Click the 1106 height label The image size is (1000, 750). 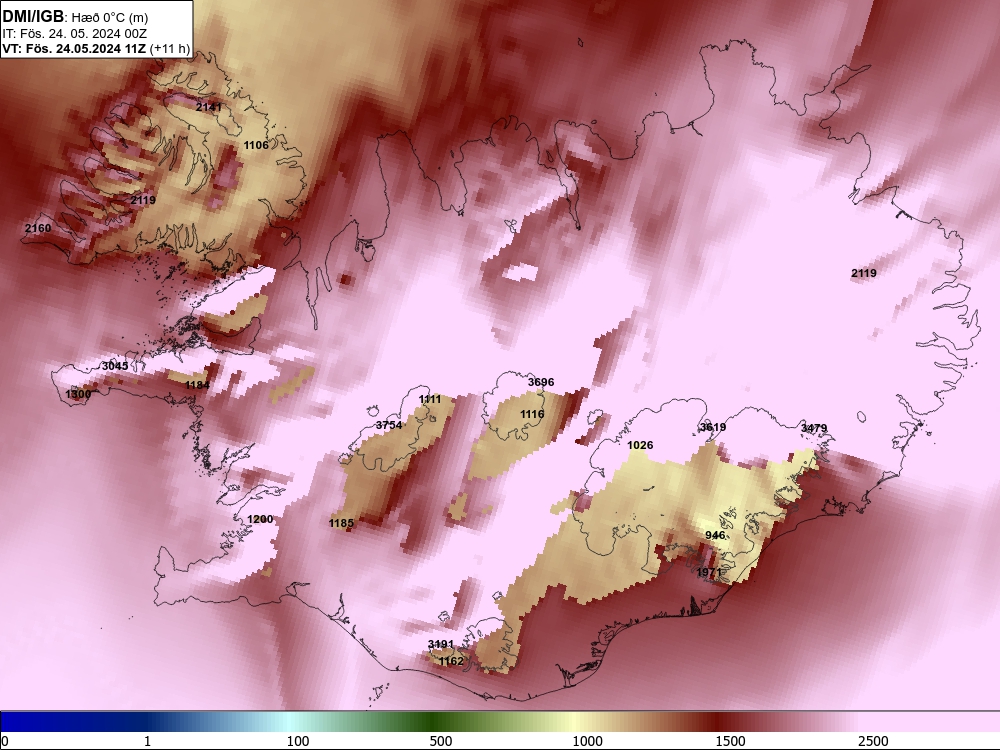tap(256, 145)
